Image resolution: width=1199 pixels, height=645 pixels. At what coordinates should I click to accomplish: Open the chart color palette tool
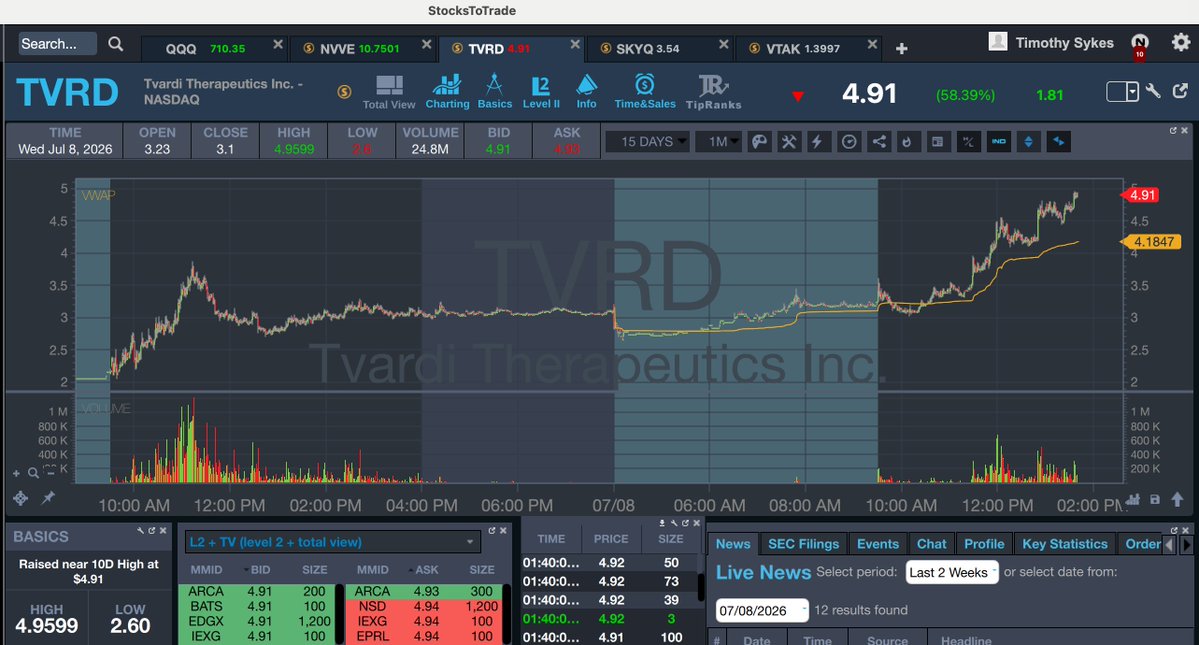(x=759, y=141)
